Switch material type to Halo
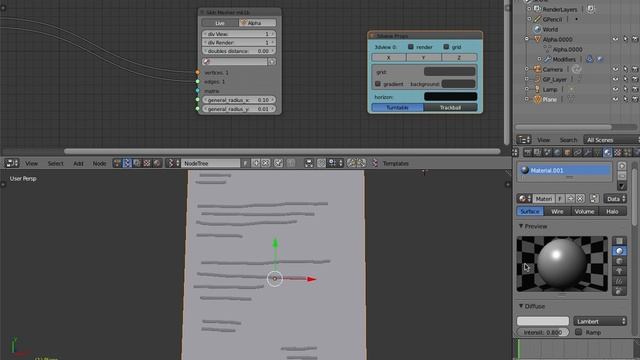This screenshot has width=640, height=360. pyautogui.click(x=612, y=211)
